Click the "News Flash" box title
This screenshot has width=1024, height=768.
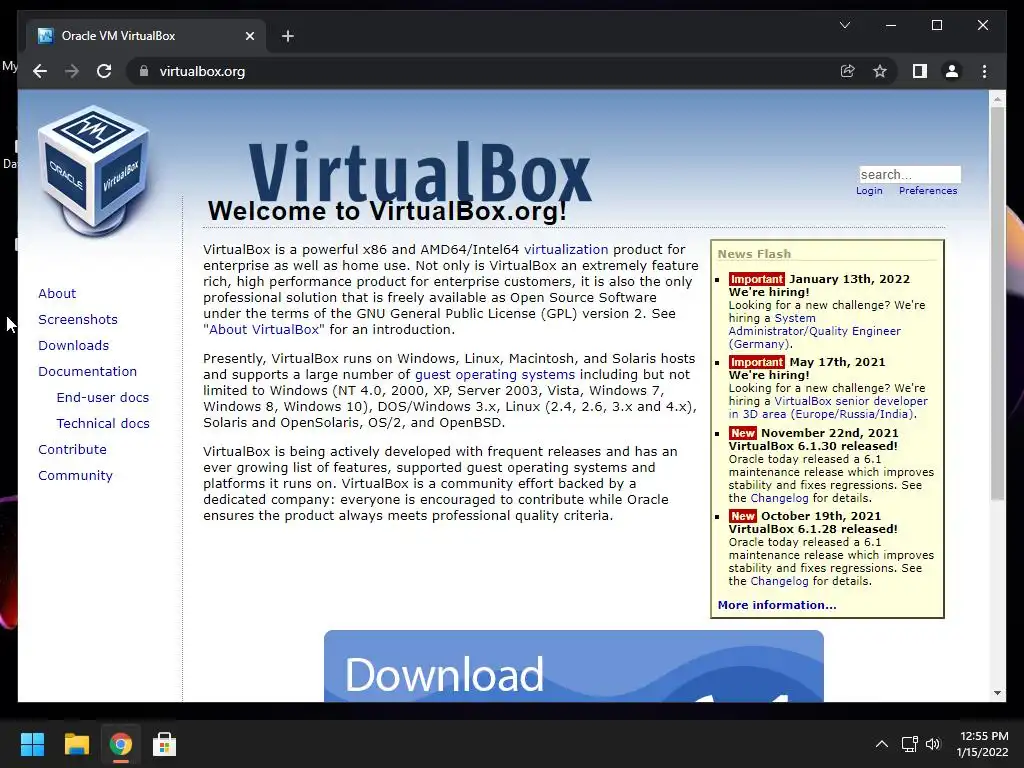[754, 254]
